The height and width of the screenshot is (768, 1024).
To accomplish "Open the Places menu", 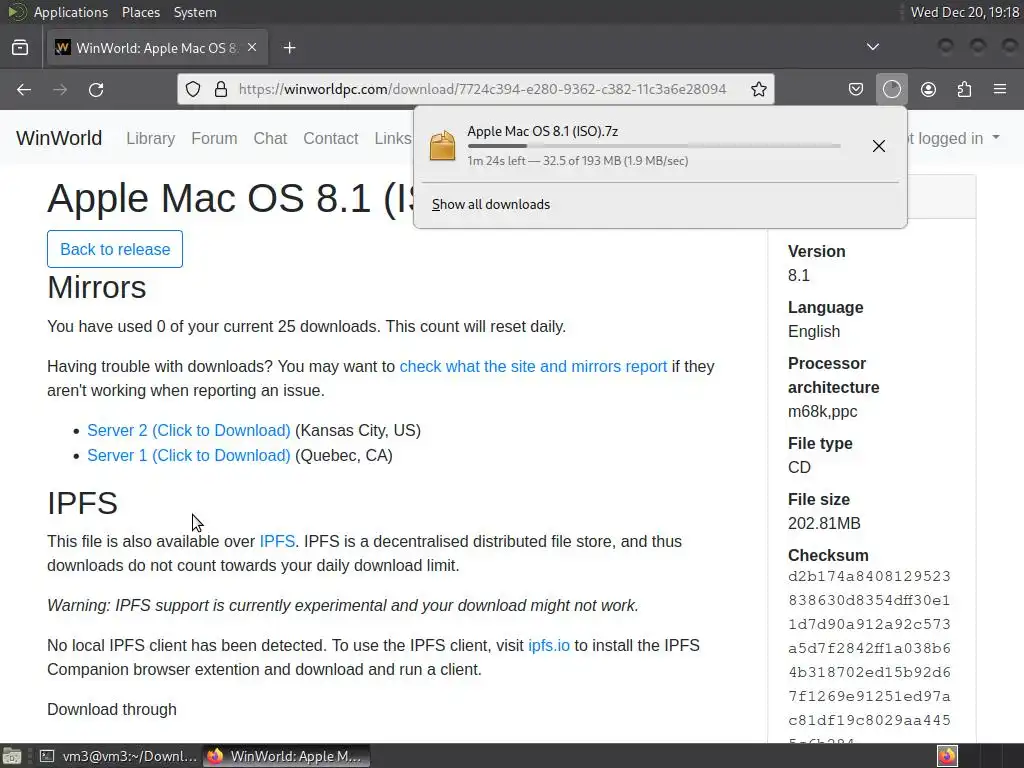I will click(x=140, y=12).
